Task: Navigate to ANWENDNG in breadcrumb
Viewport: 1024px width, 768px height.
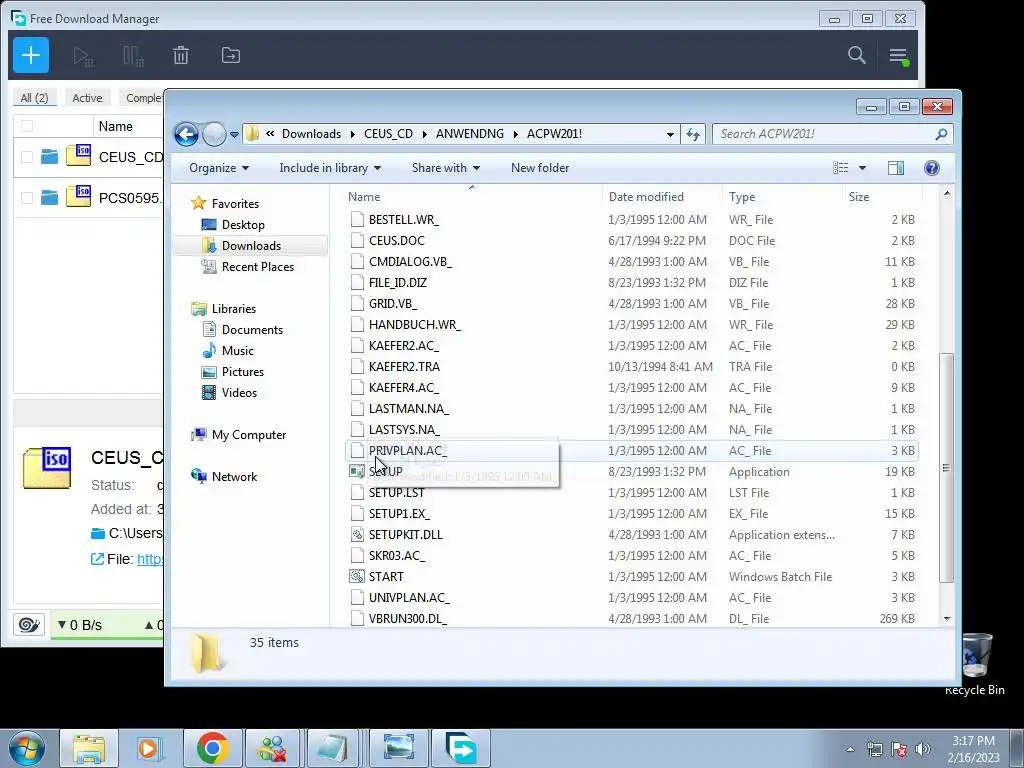Action: (470, 134)
